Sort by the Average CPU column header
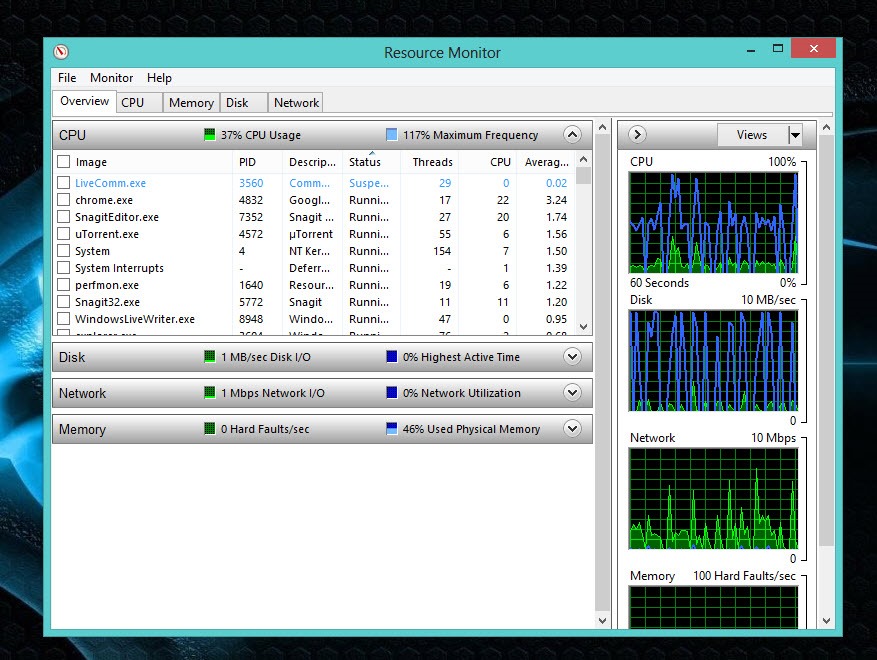The image size is (877, 660). pos(546,162)
